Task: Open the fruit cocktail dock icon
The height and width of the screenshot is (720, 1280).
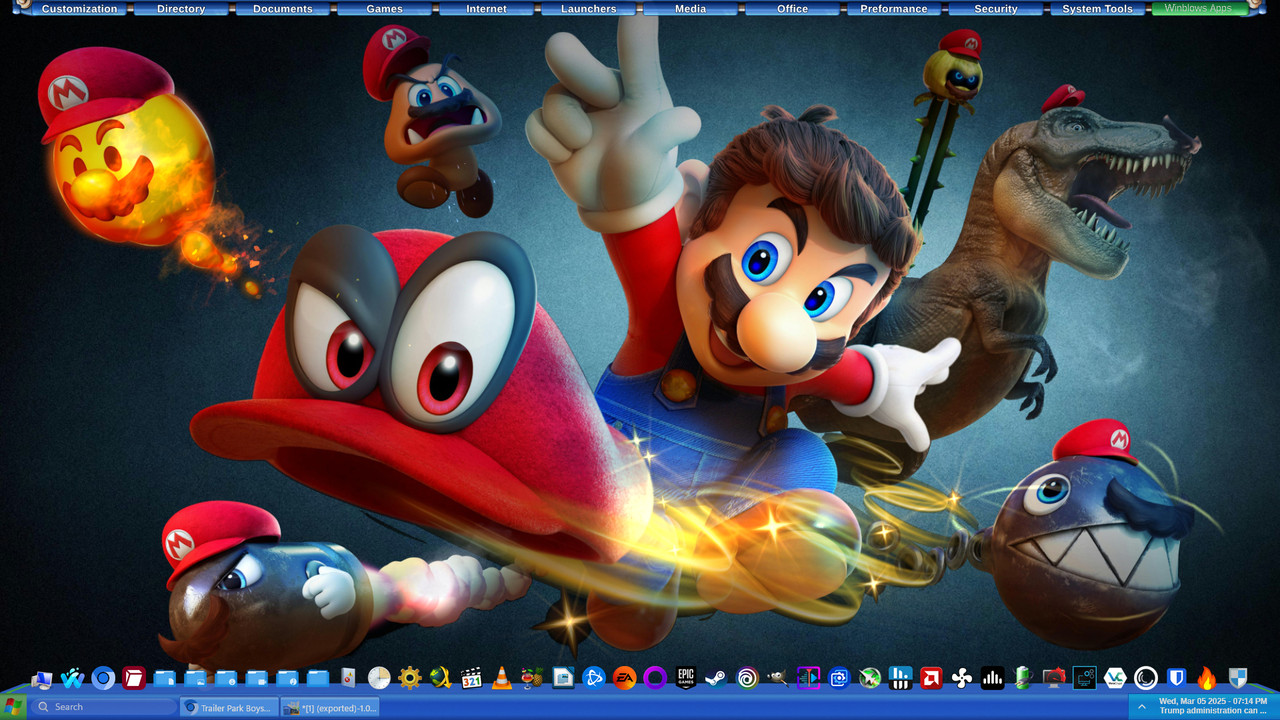Action: click(x=532, y=679)
